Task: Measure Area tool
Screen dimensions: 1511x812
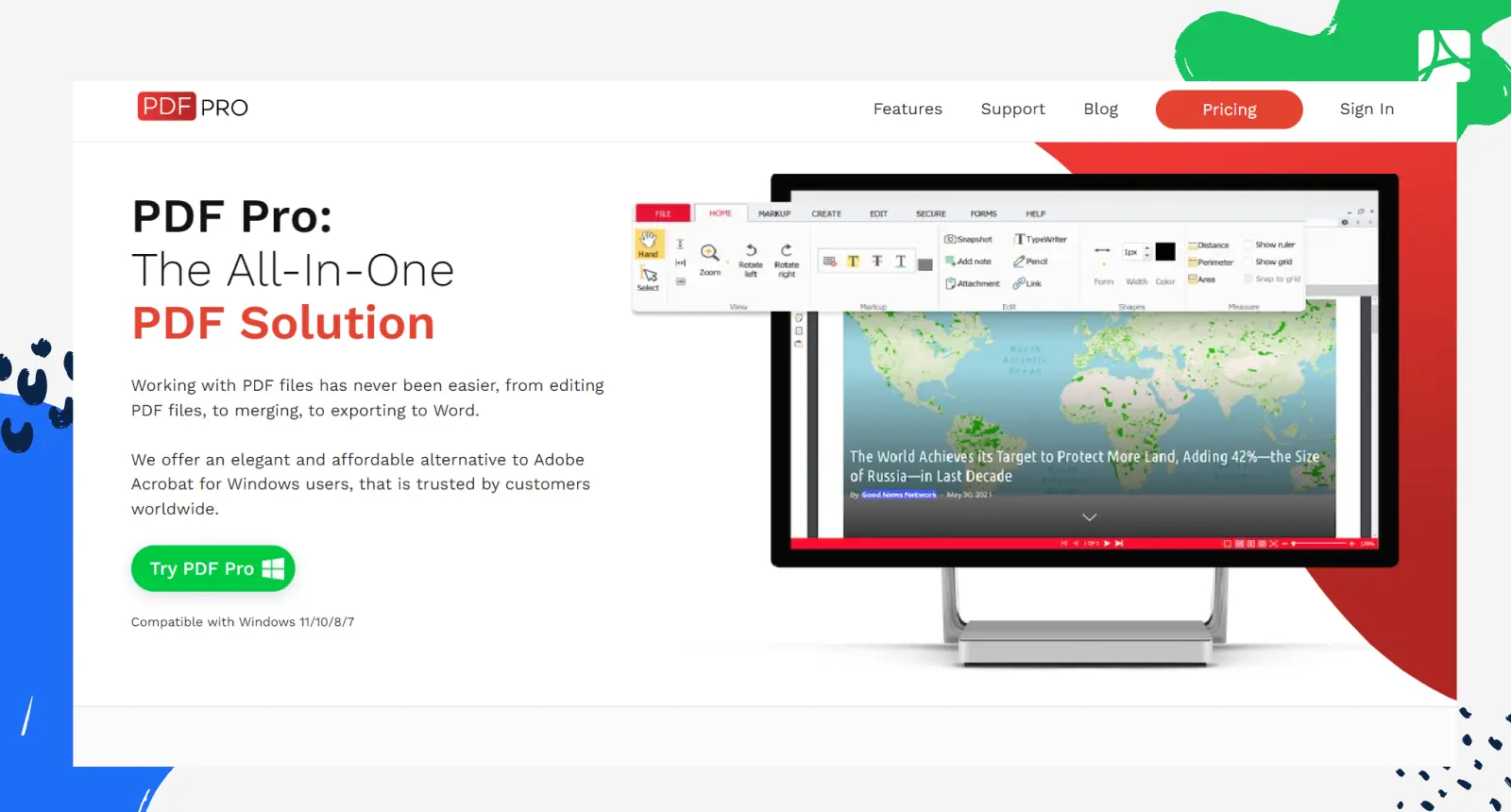Action: coord(1202,279)
